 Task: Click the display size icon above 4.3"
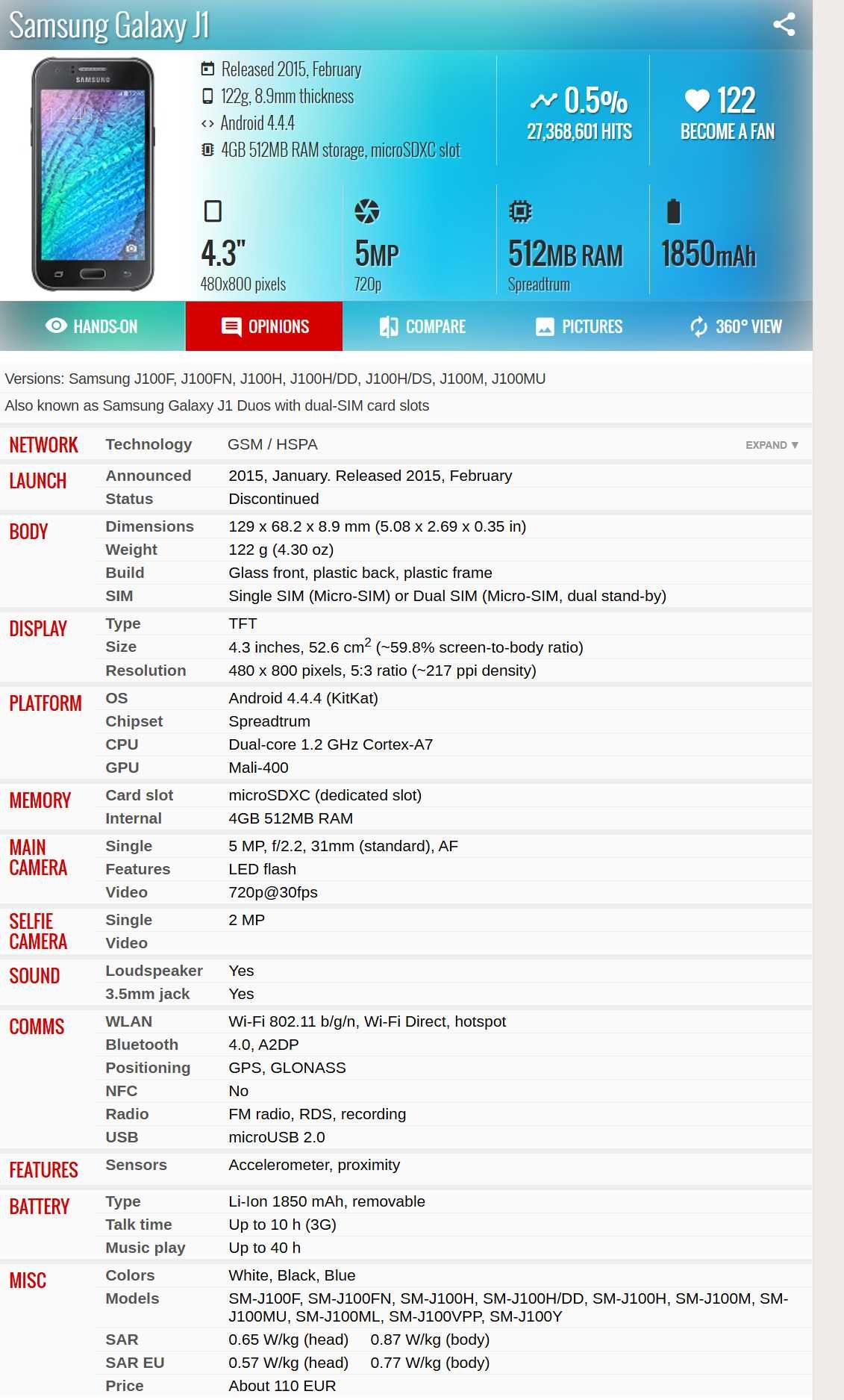(213, 211)
